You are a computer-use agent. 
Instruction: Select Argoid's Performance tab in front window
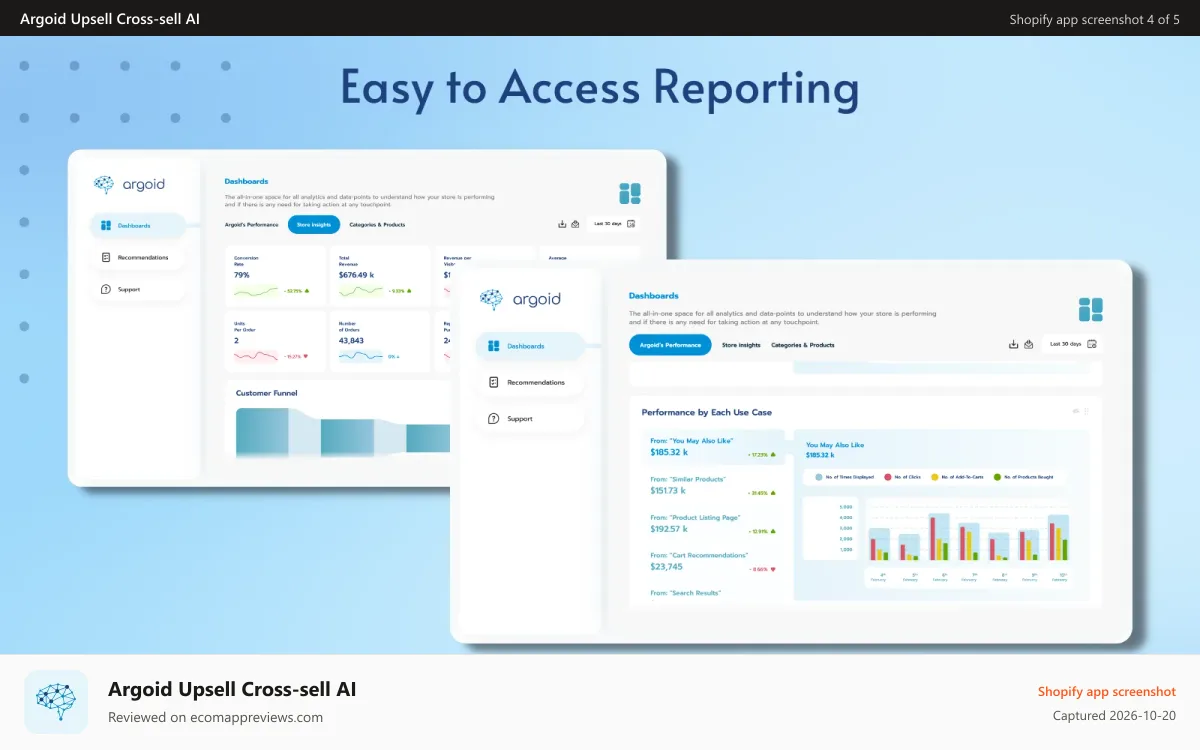click(670, 345)
